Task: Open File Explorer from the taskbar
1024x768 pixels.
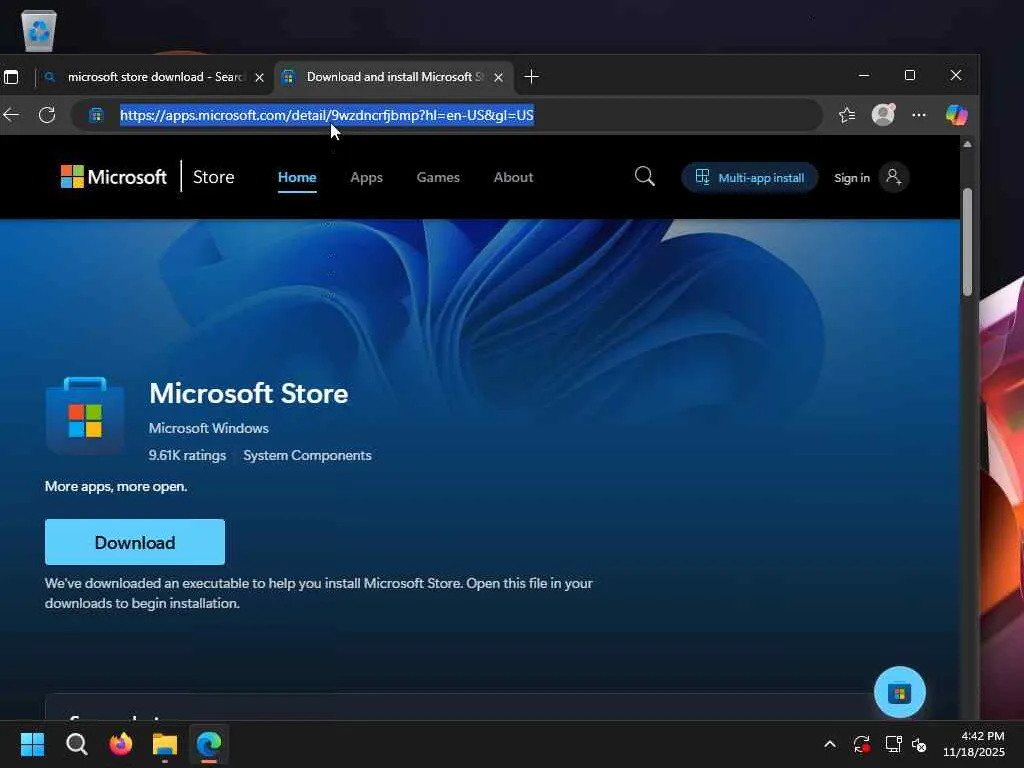Action: (x=165, y=744)
